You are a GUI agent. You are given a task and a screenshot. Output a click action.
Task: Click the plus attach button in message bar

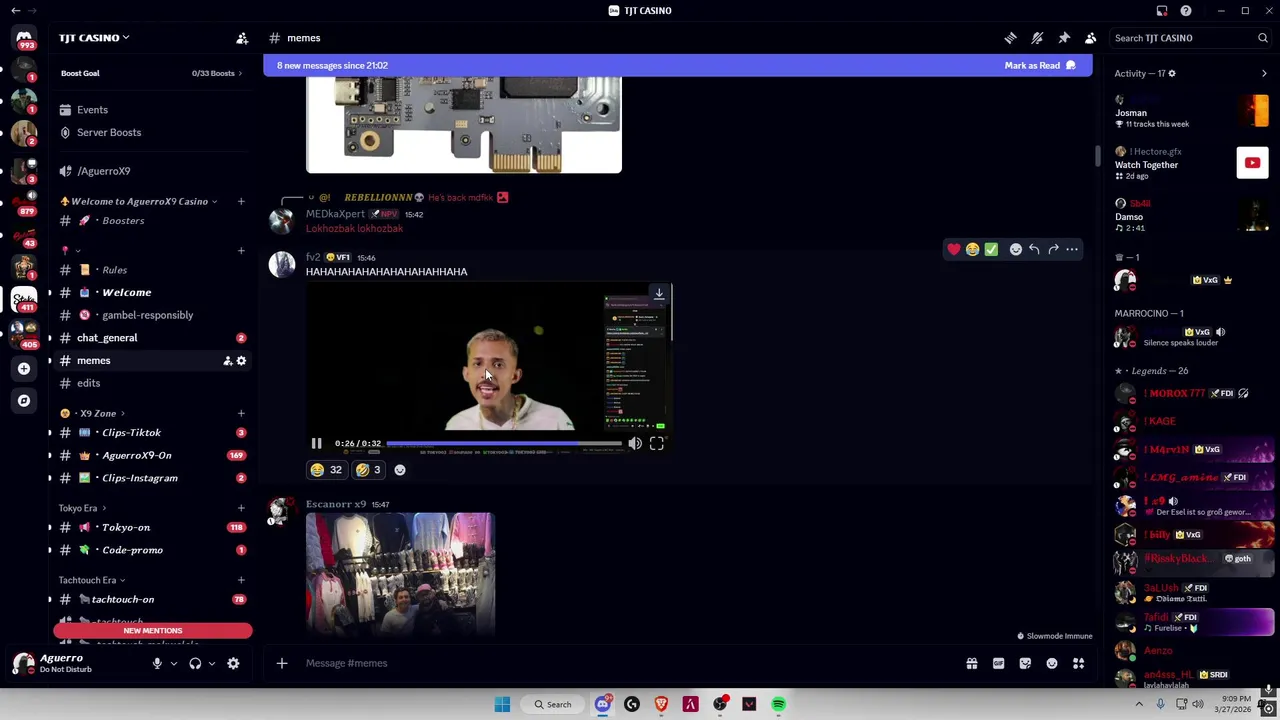tap(282, 663)
